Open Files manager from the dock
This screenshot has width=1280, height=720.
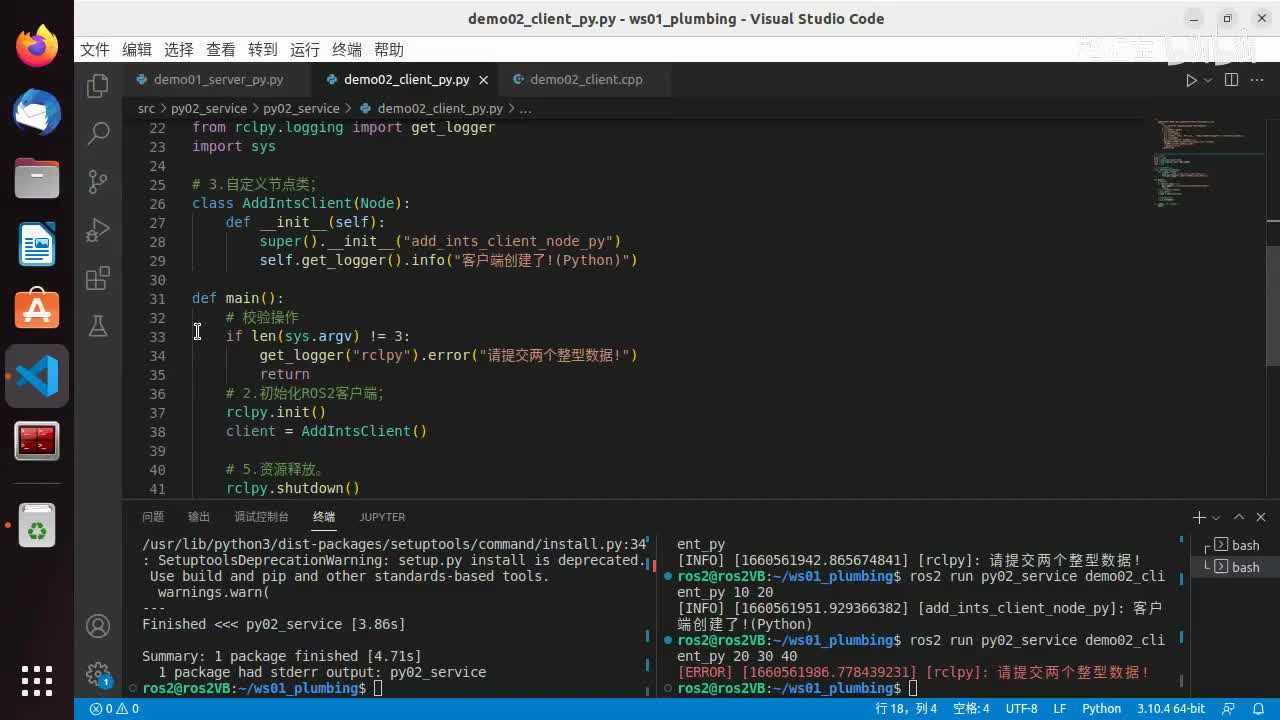37,179
